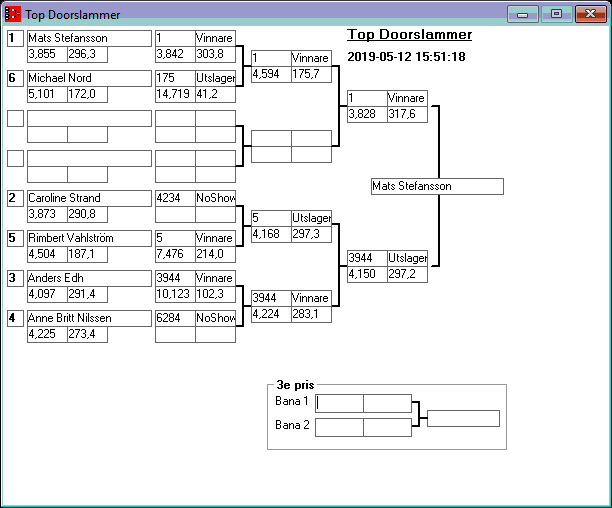
Task: Click the first Bana 1 input field
Action: 339,403
